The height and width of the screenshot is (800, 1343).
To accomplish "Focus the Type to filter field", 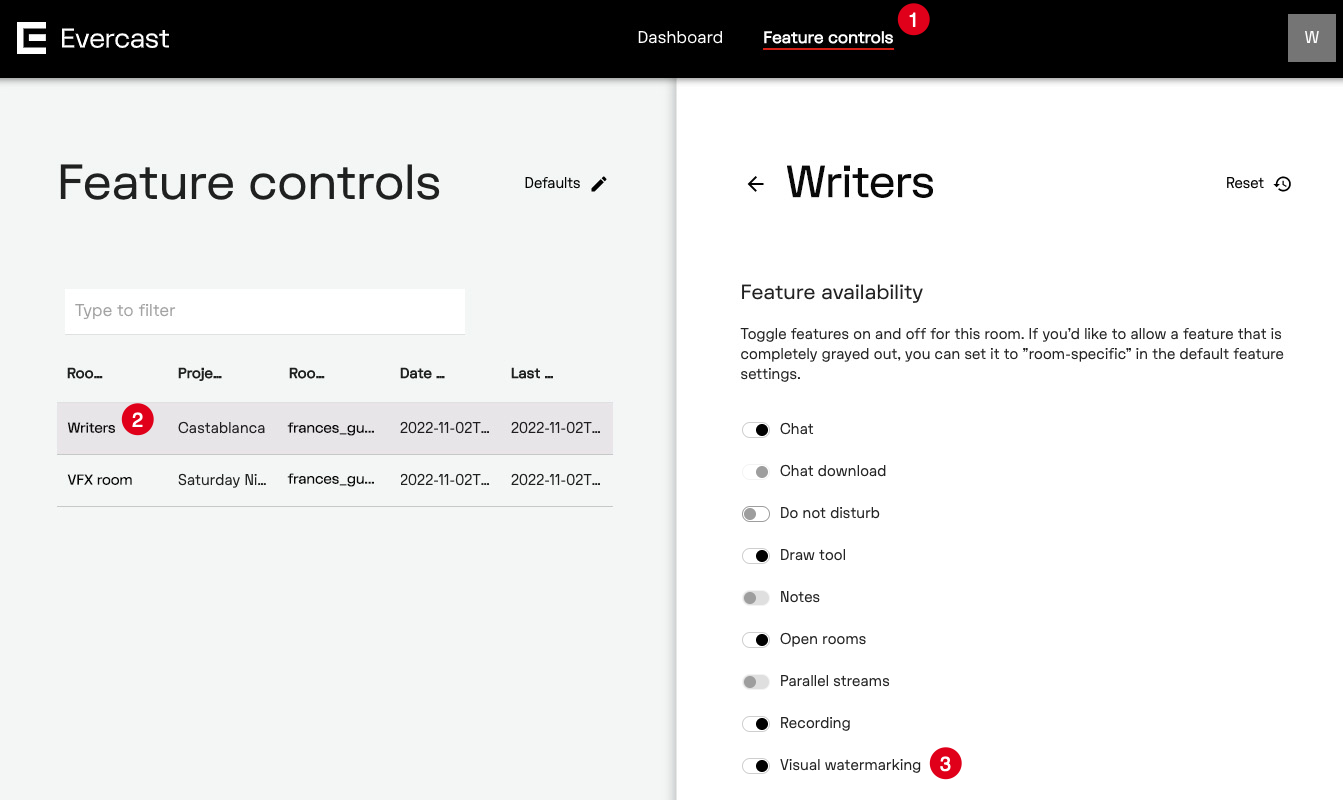I will (265, 311).
